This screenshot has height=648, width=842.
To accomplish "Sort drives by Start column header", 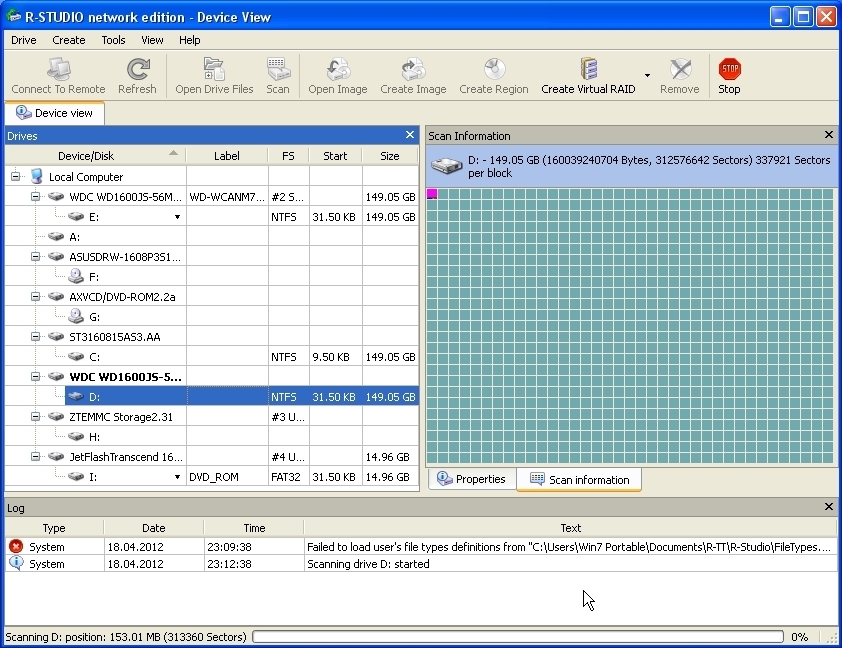I will (x=335, y=156).
